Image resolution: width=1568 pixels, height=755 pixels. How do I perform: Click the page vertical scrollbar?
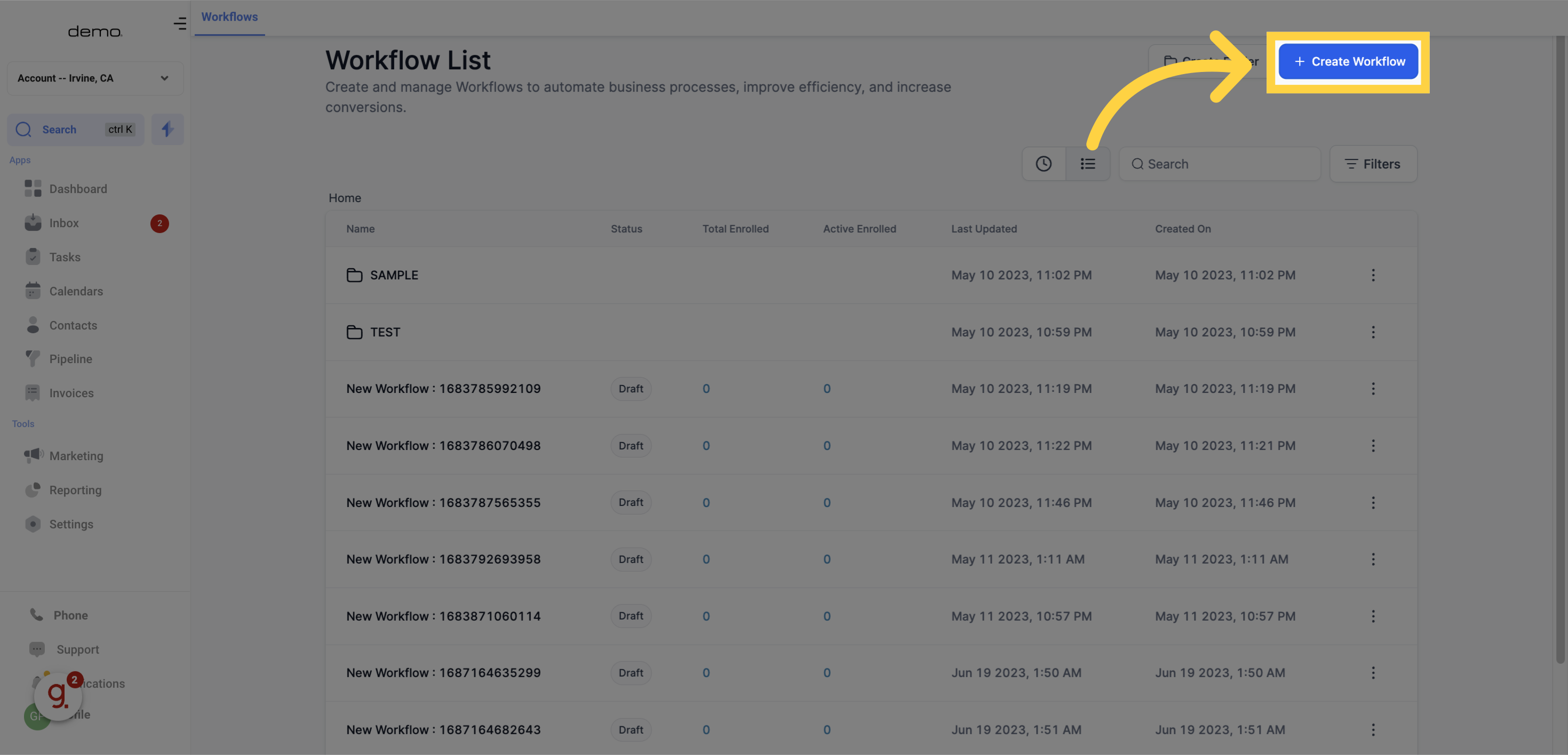tap(1560, 350)
